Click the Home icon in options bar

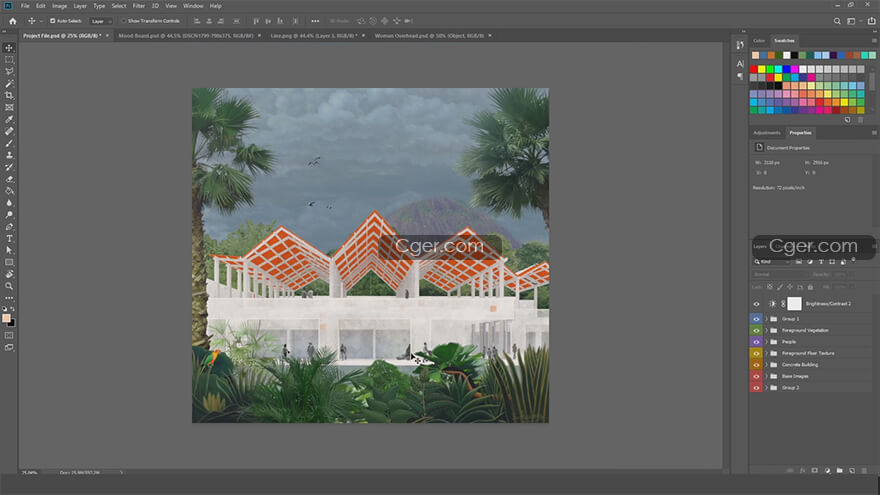[12, 21]
